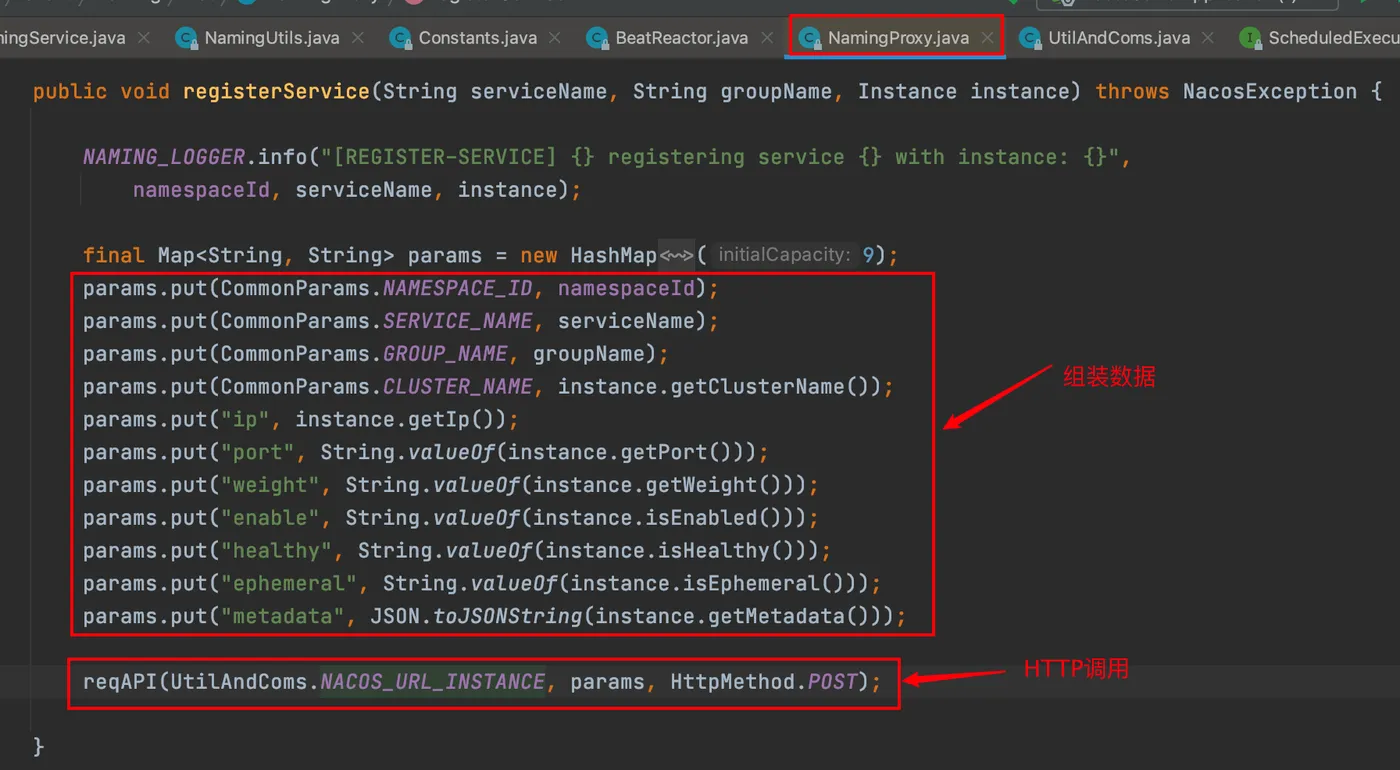Click the HashMap constructor name

tap(614, 255)
